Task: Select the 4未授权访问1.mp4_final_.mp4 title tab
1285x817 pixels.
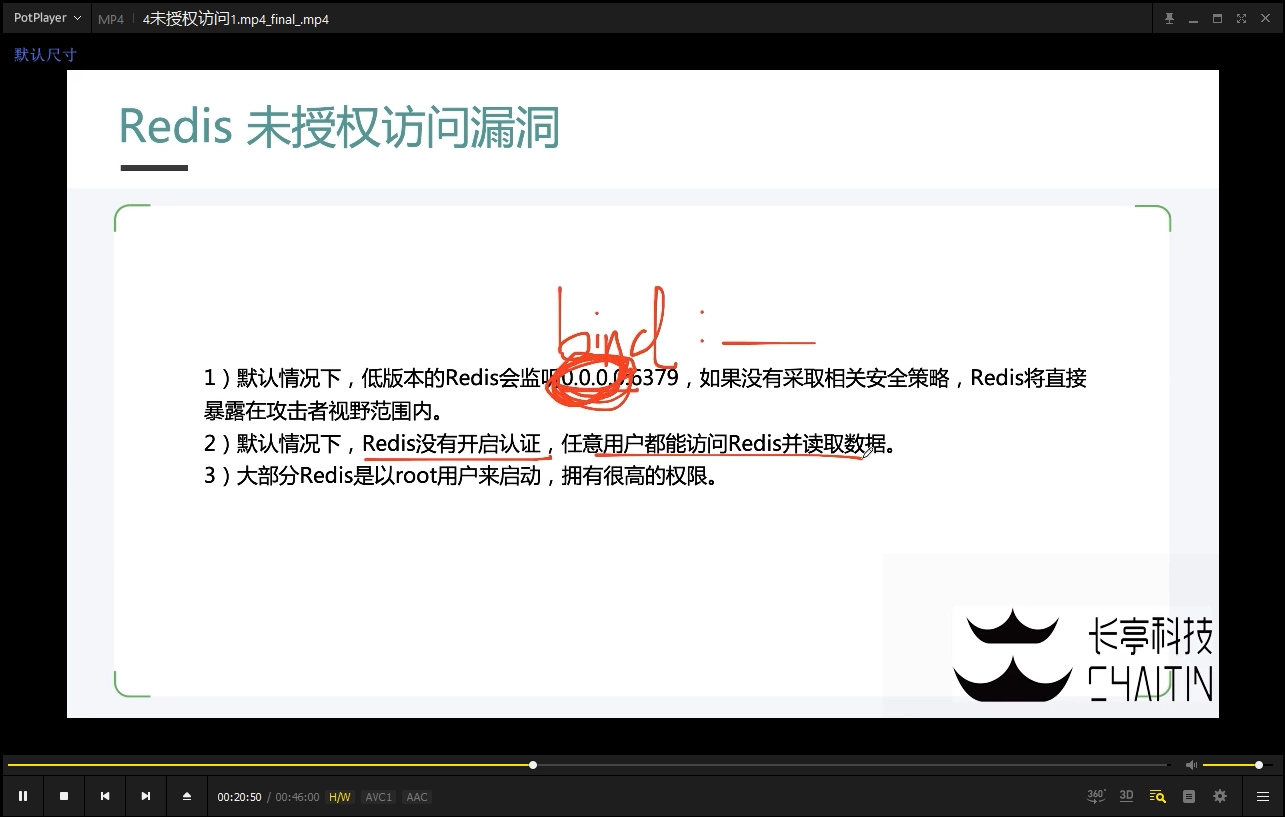Action: (x=235, y=18)
